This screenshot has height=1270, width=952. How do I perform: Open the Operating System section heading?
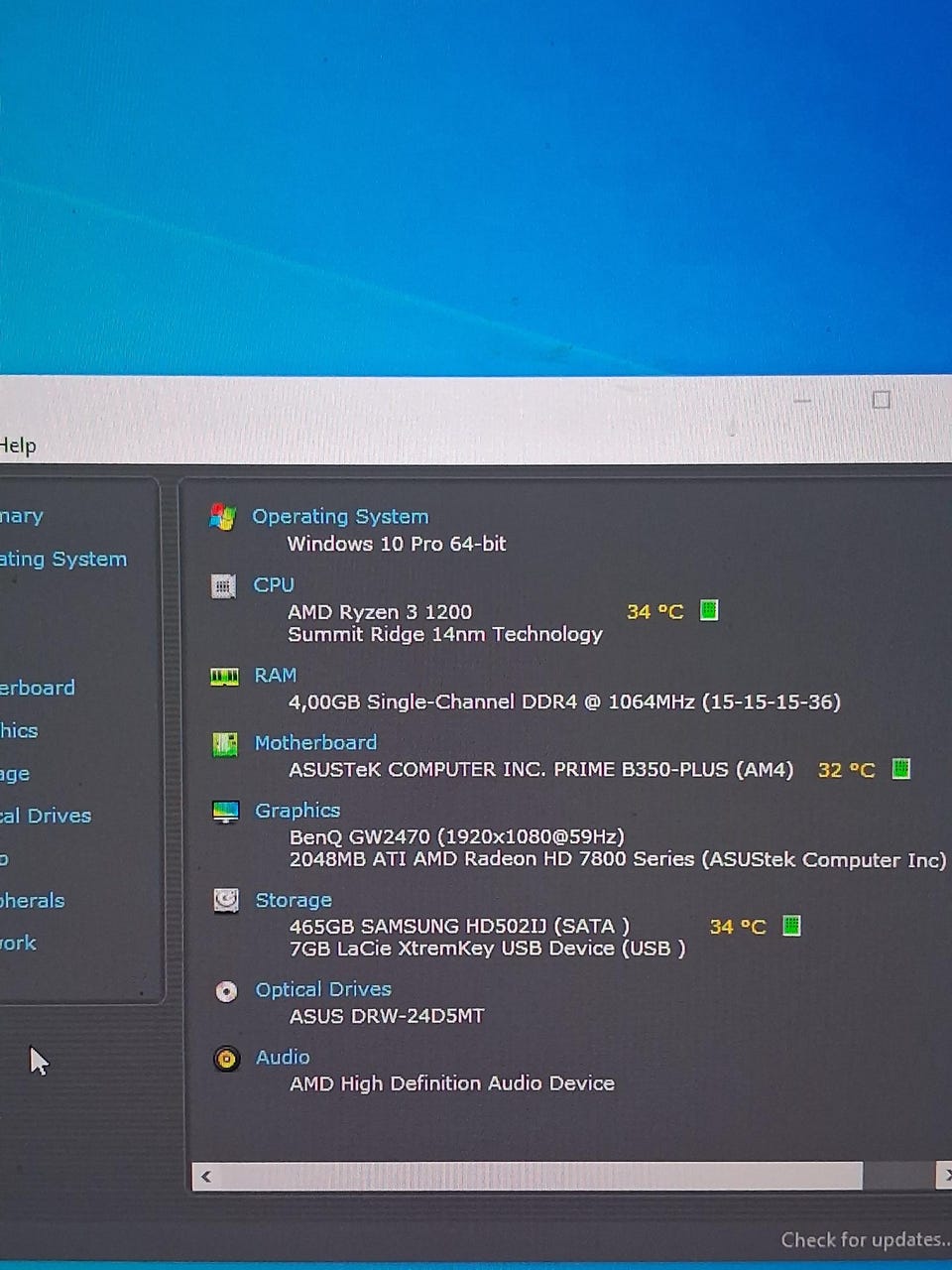click(x=340, y=516)
